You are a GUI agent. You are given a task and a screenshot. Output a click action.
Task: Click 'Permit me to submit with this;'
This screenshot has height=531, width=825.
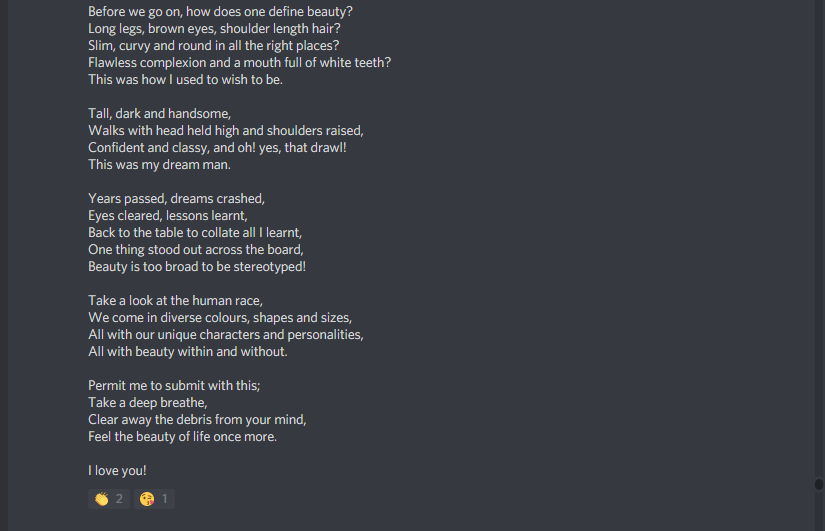coord(174,385)
